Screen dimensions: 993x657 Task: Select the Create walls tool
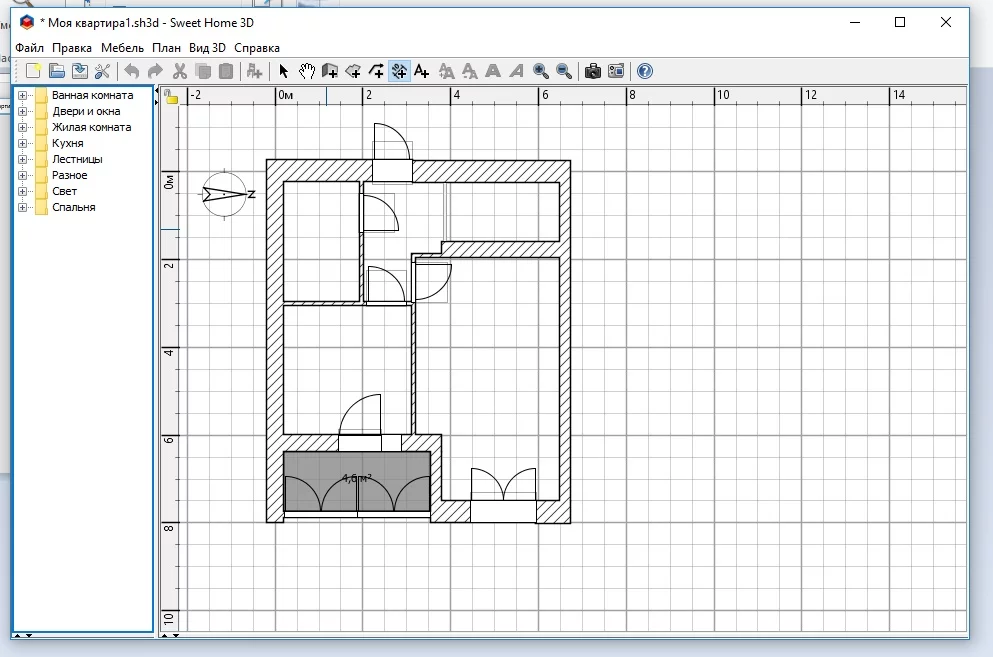point(329,71)
